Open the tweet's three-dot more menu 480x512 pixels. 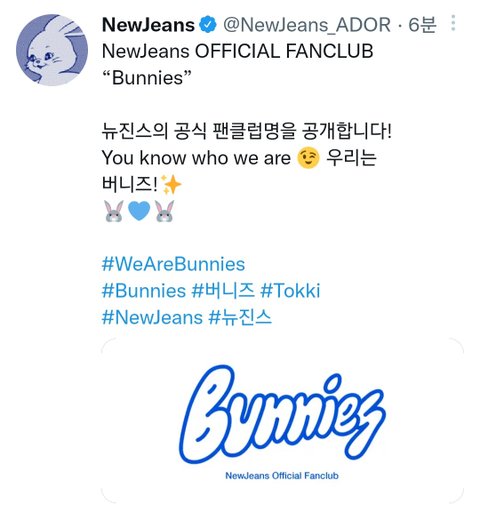453,23
